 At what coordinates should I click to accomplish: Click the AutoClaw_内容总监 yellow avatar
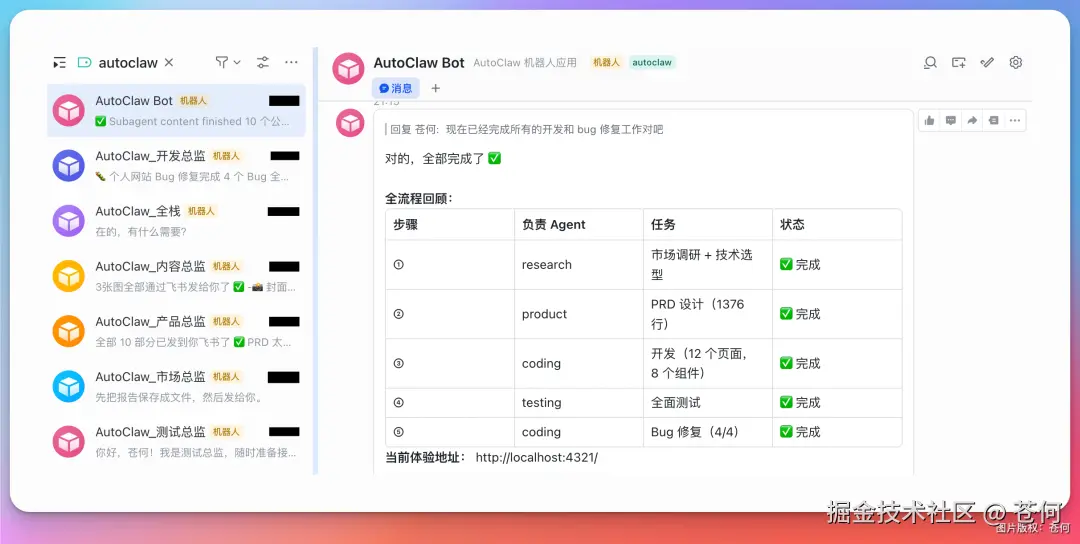69,275
